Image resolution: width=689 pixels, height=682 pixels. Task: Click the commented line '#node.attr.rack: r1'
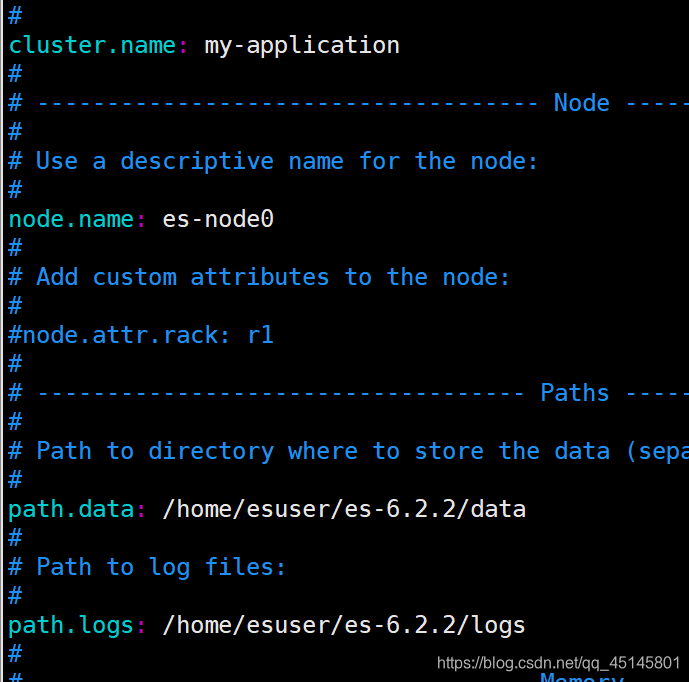point(141,335)
